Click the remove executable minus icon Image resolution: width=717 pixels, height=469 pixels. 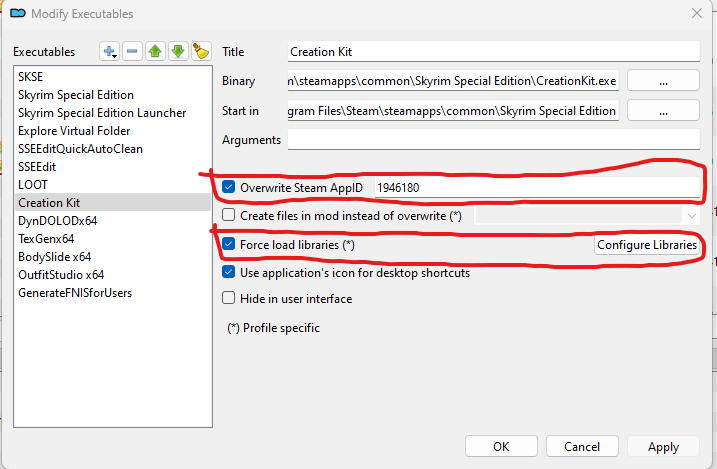click(x=133, y=51)
